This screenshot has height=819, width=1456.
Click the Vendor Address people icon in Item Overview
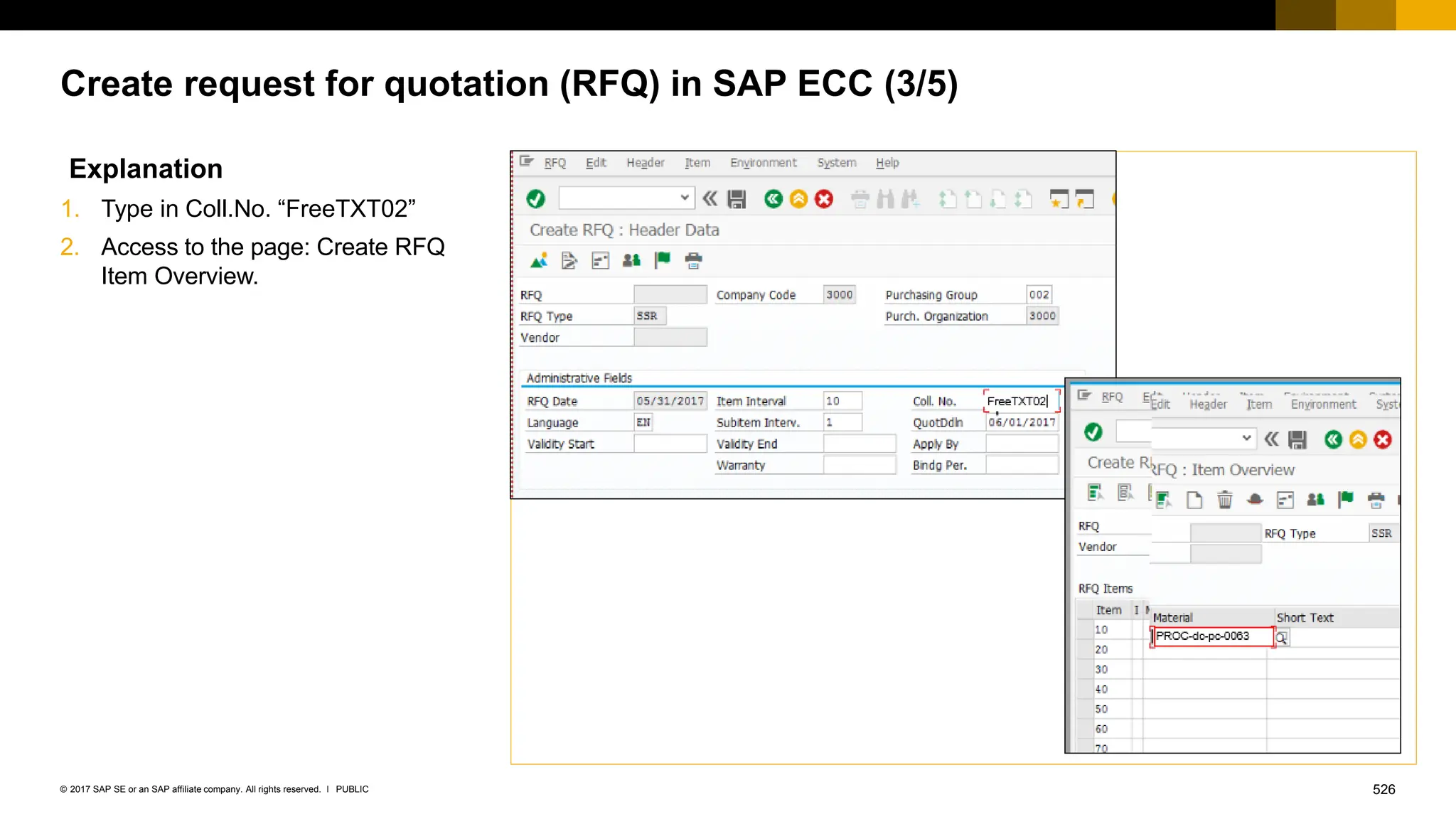pyautogui.click(x=1316, y=500)
